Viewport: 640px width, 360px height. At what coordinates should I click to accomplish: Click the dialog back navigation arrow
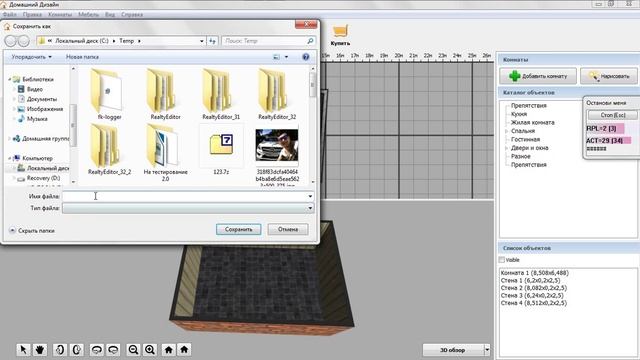pos(11,41)
